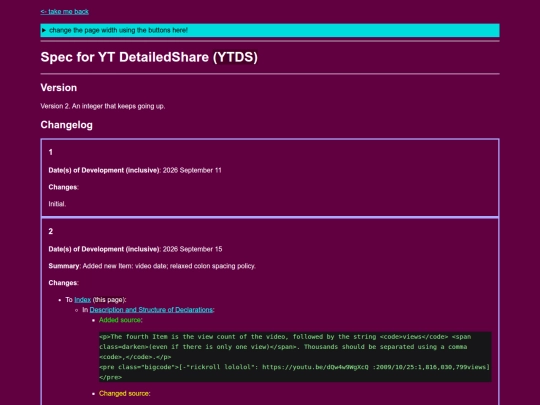This screenshot has height=405, width=540.
Task: Expand the 'change the page width' details bar
Action: pyautogui.click(x=270, y=30)
